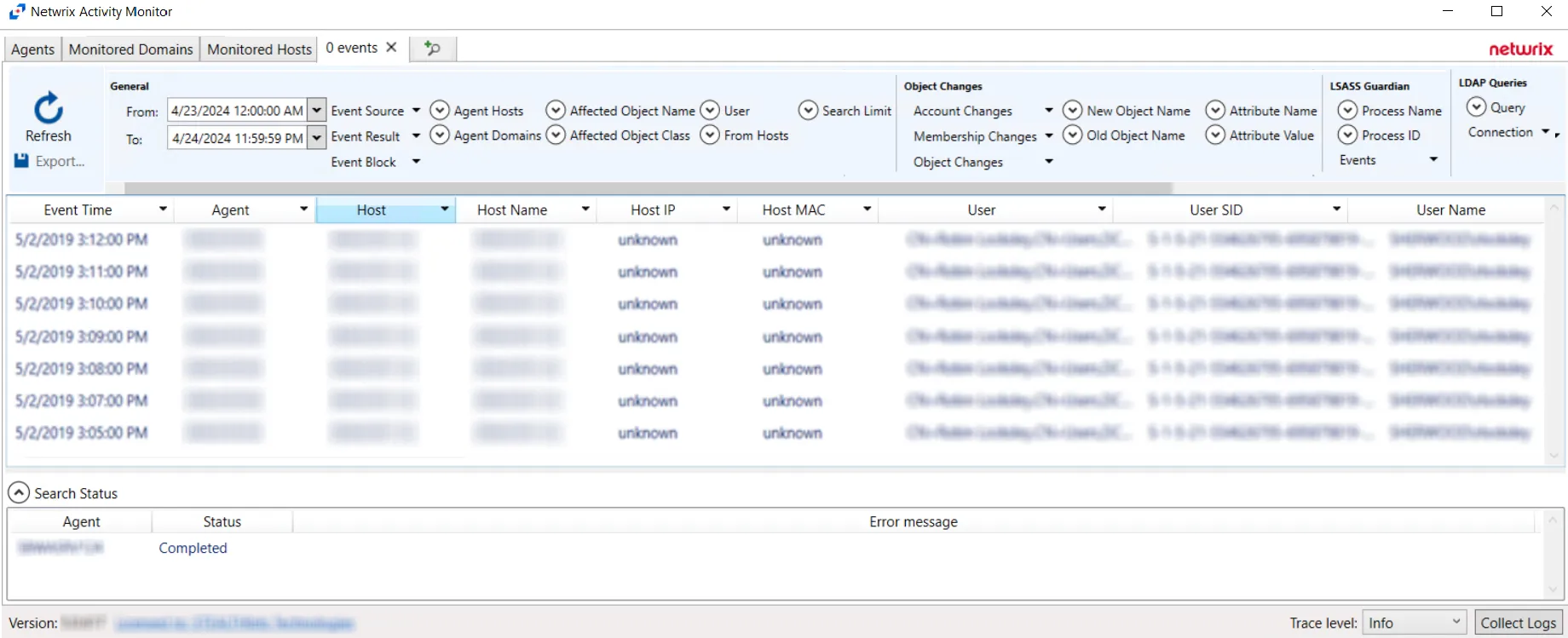The image size is (1568, 638).
Task: Expand the Agent Hosts filter
Action: tap(440, 111)
